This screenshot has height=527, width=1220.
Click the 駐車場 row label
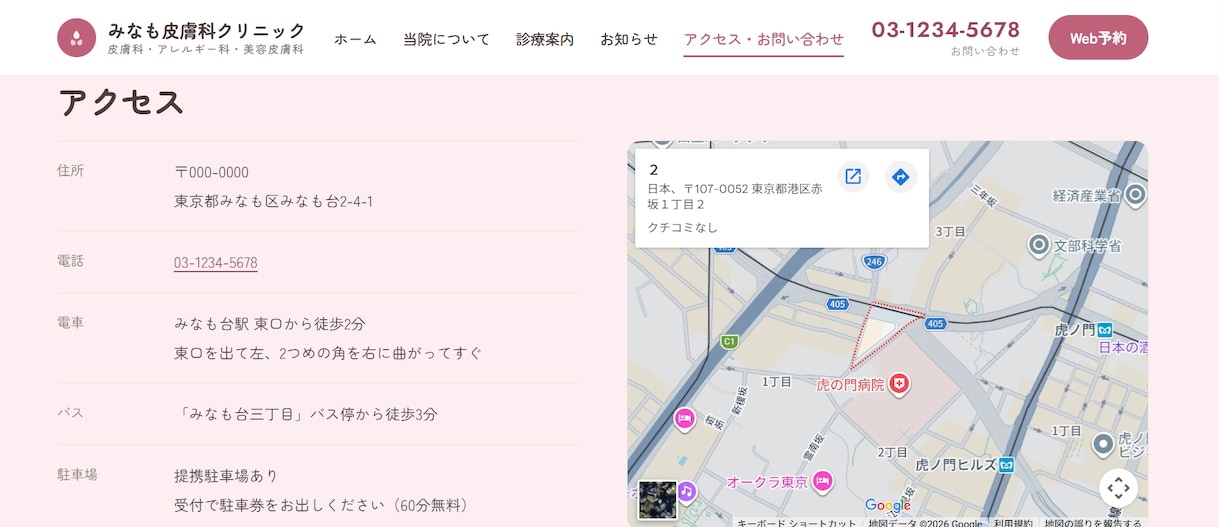pyautogui.click(x=78, y=474)
